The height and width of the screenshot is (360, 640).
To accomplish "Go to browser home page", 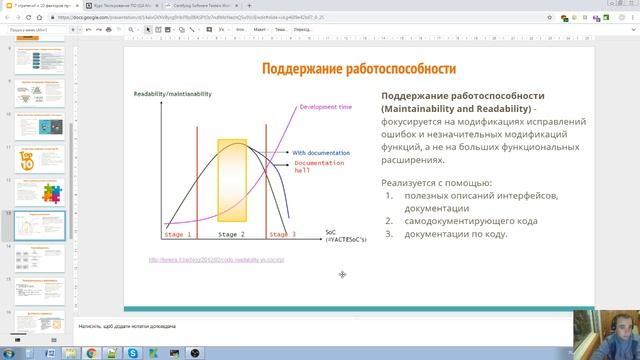I will pos(39,18).
